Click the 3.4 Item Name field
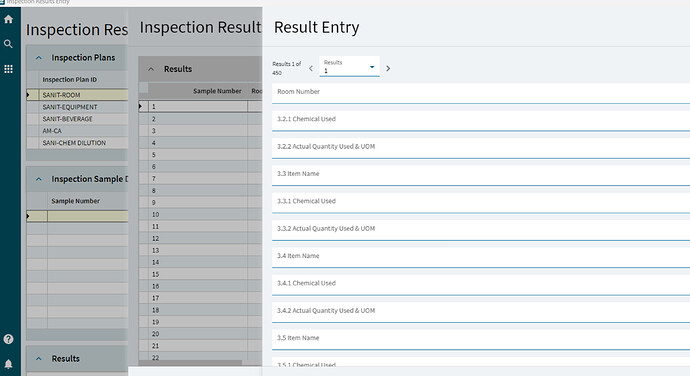Image resolution: width=690 pixels, height=376 pixels. pos(481,258)
